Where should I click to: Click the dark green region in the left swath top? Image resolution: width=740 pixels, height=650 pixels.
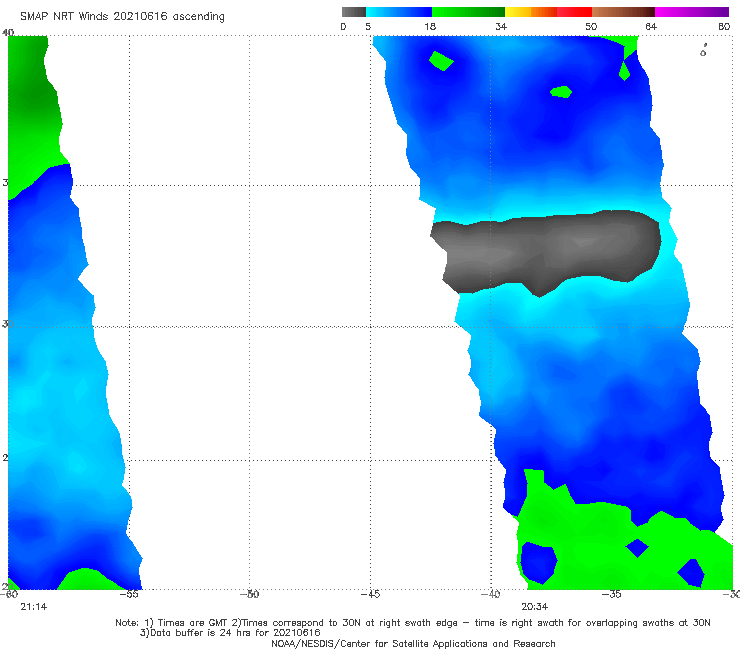tap(33, 99)
